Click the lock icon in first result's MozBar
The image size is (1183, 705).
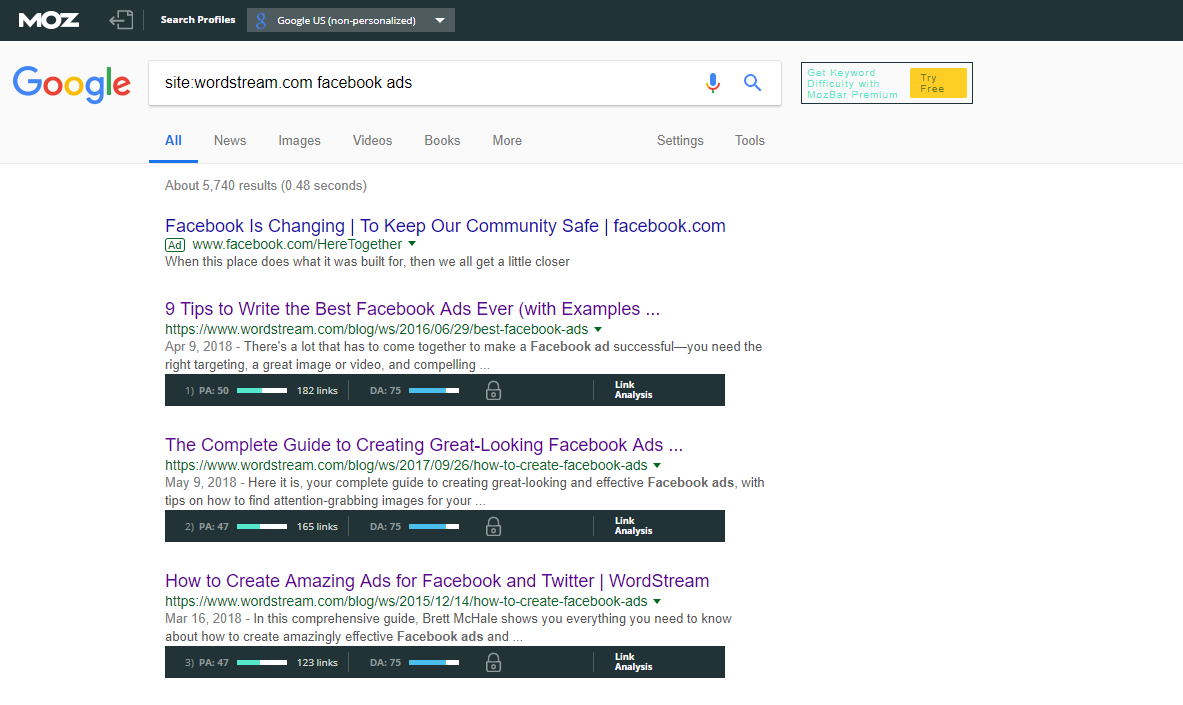tap(493, 391)
